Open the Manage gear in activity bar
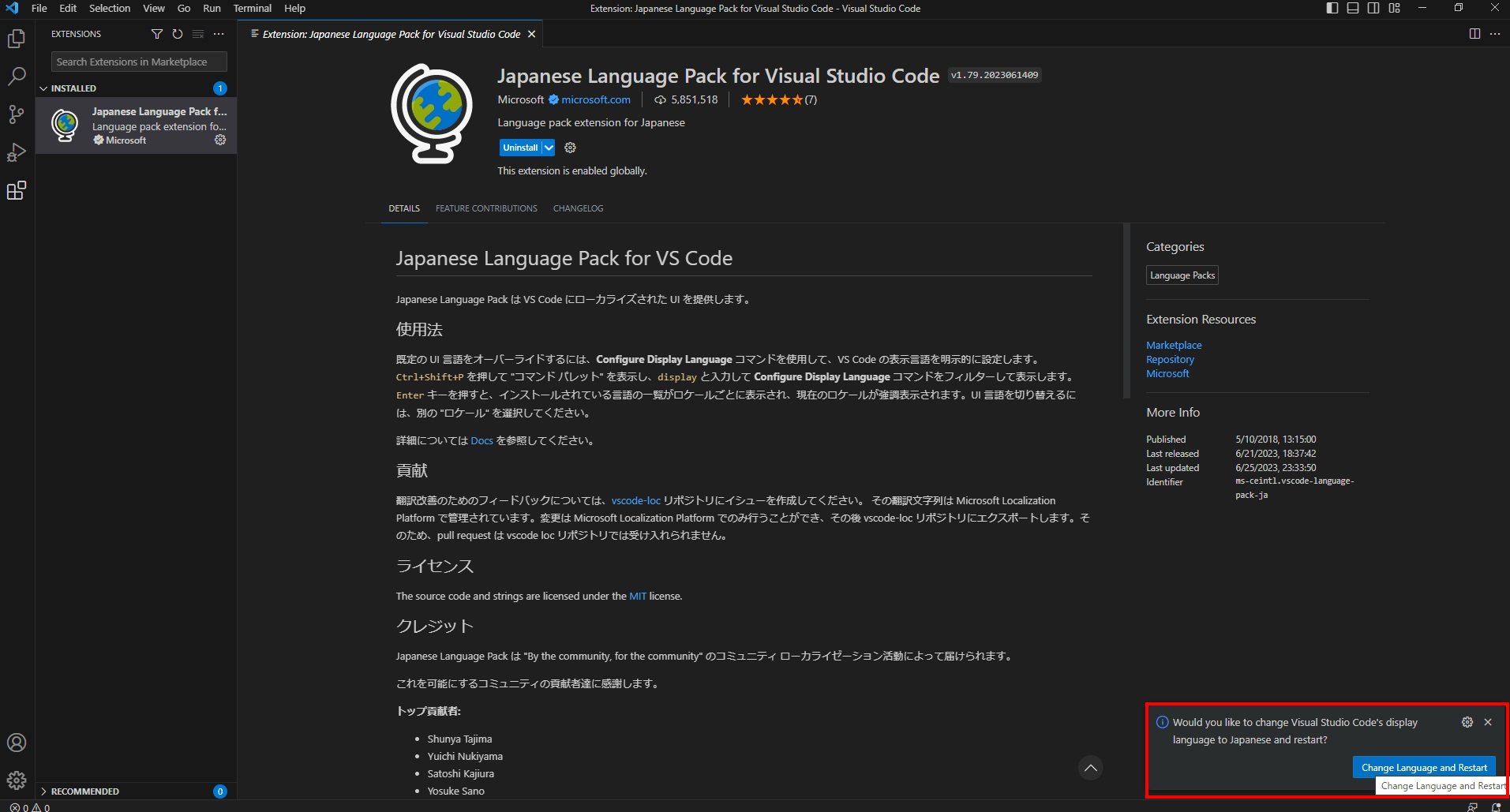The image size is (1510, 812). point(17,780)
